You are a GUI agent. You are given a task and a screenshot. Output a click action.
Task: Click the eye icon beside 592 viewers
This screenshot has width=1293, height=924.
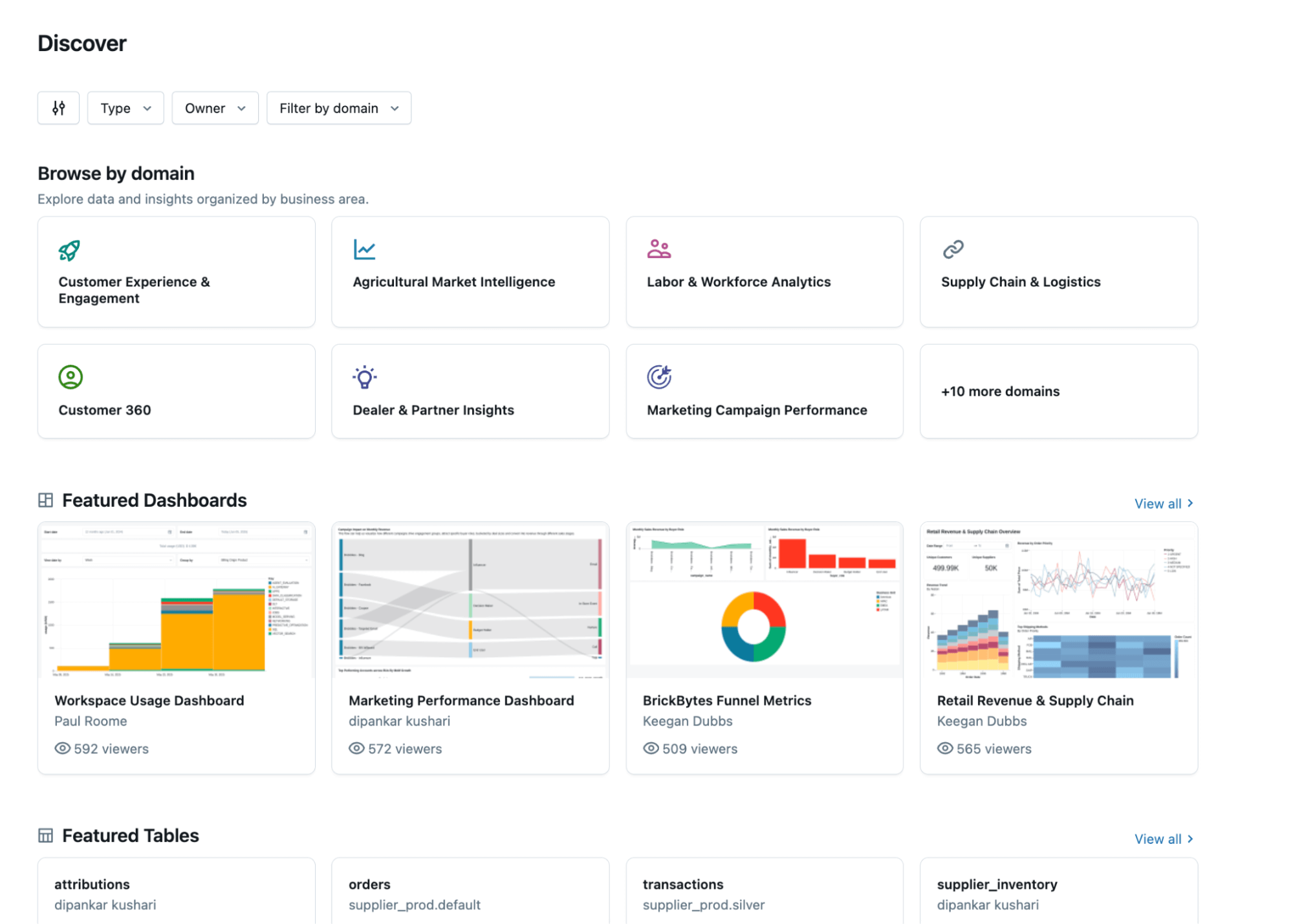[62, 748]
